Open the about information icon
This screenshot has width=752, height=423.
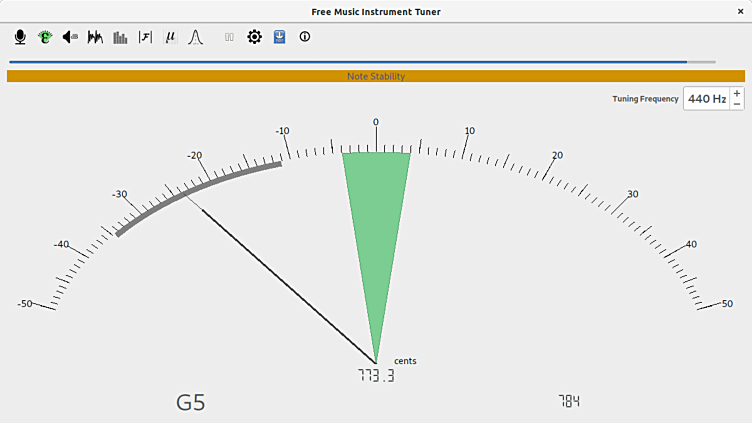point(305,37)
